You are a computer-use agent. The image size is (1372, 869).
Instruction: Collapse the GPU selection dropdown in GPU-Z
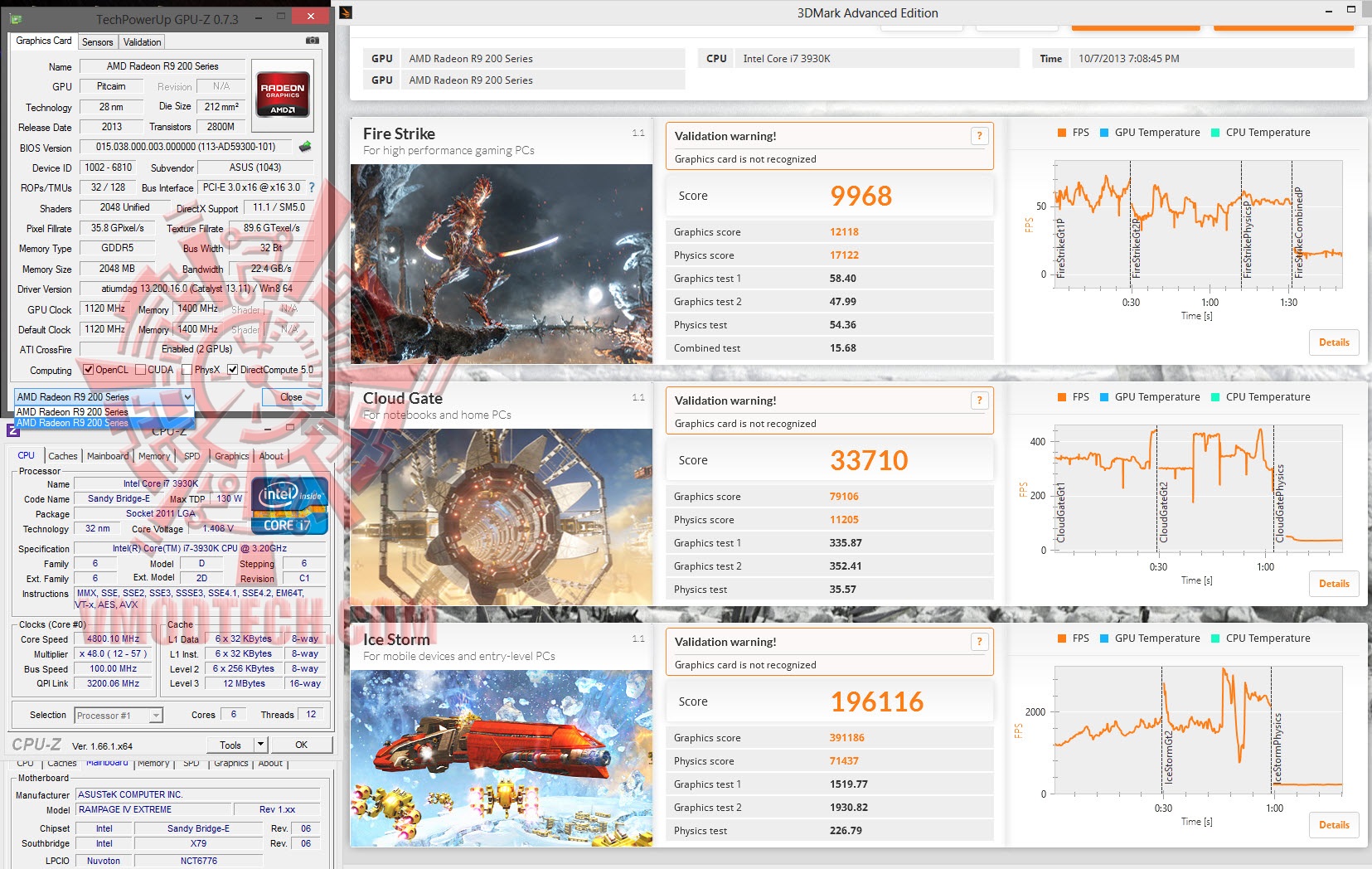187,397
